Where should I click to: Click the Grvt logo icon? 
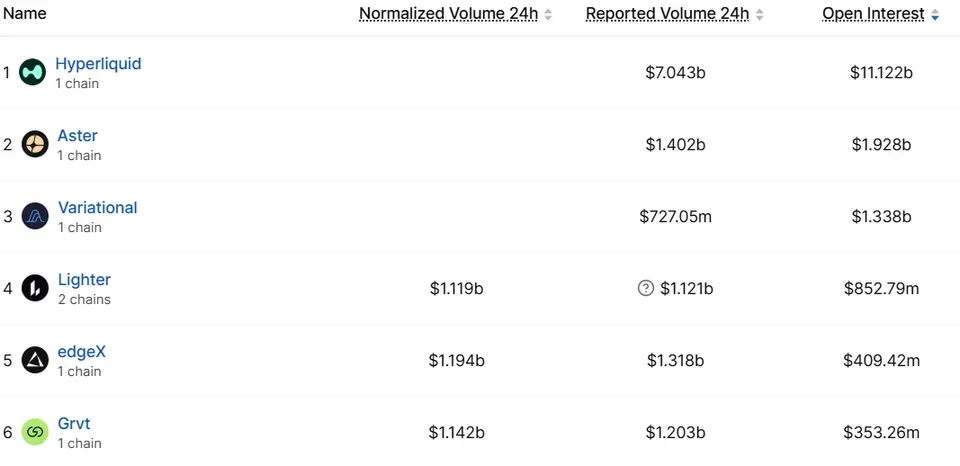(x=35, y=432)
